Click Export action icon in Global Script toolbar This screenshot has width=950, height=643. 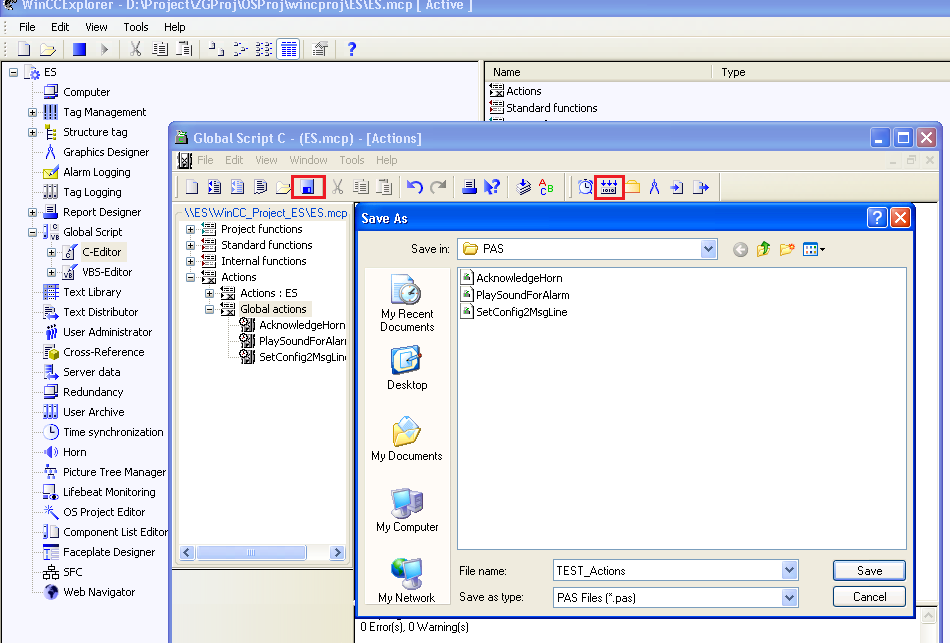701,187
